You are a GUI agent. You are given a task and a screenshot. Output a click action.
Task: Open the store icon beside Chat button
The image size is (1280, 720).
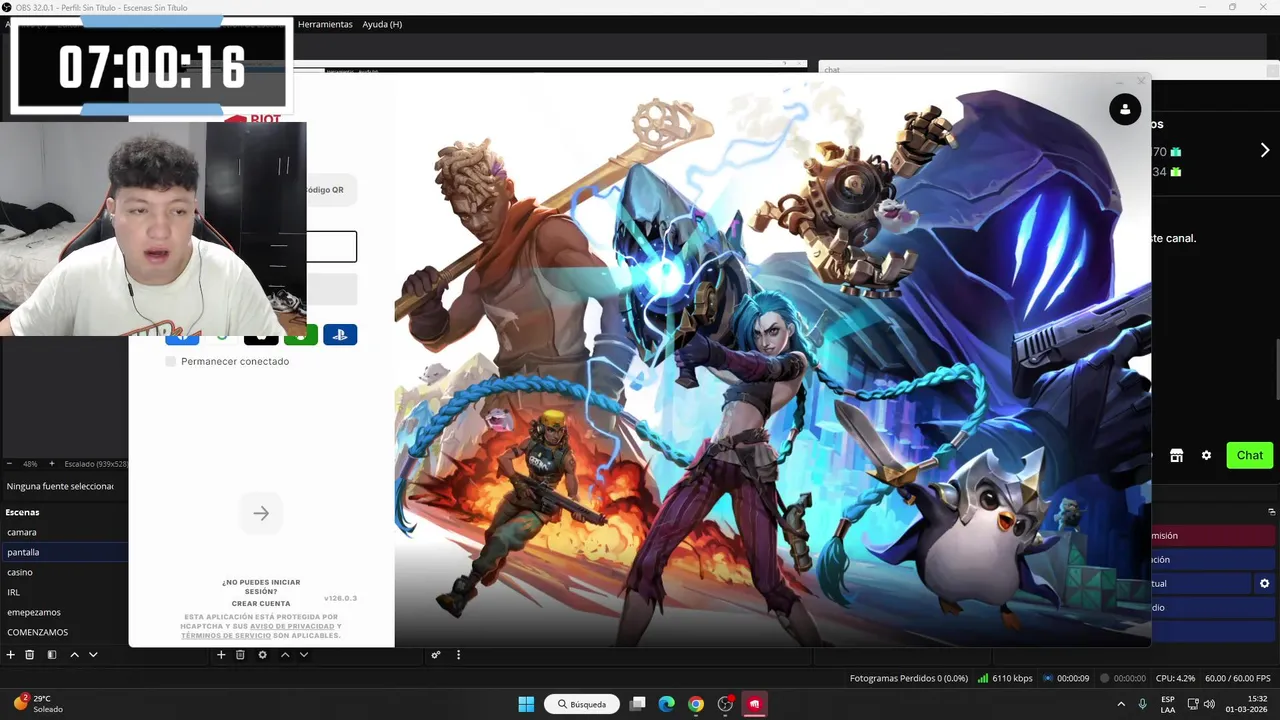[x=1176, y=455]
